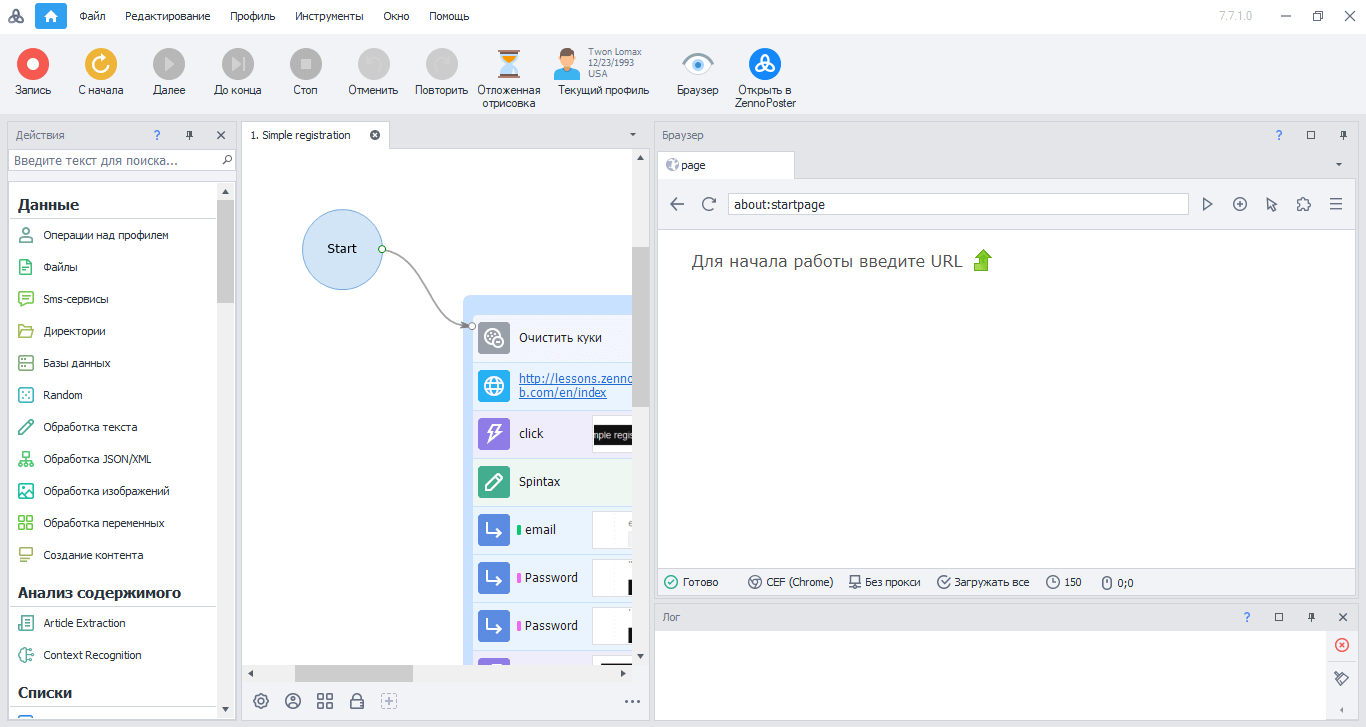Click the Отложенная отрисовка hourglass icon
Viewport: 1366px width, 727px height.
(510, 65)
